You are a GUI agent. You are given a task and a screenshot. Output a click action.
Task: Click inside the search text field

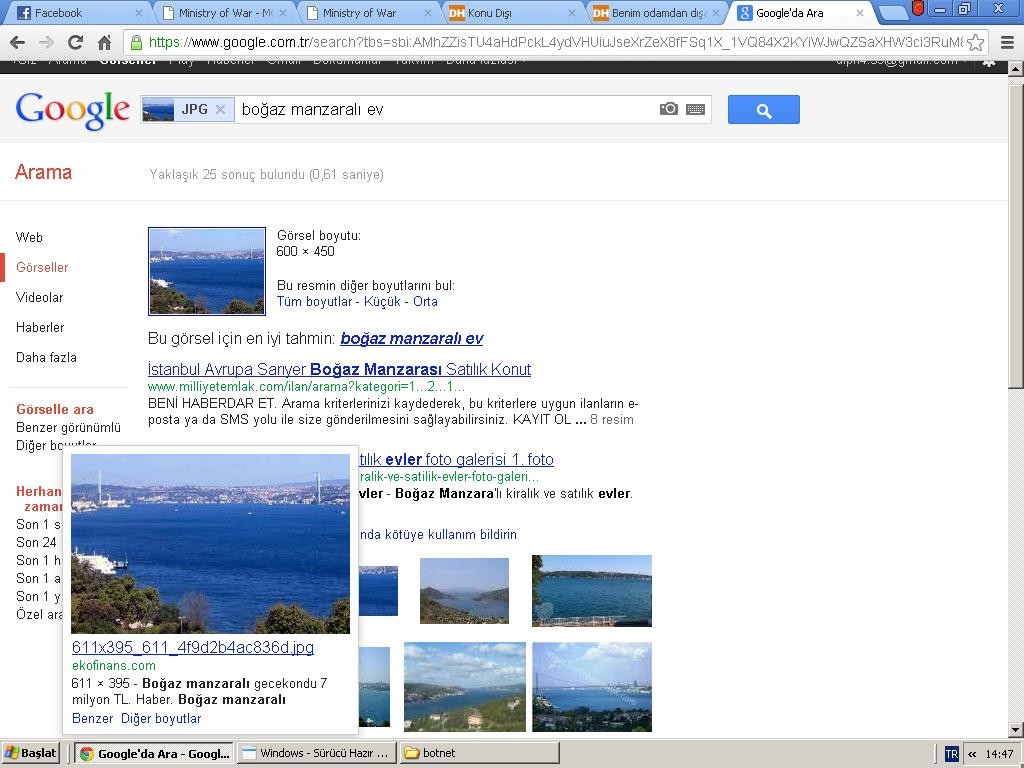pyautogui.click(x=440, y=109)
